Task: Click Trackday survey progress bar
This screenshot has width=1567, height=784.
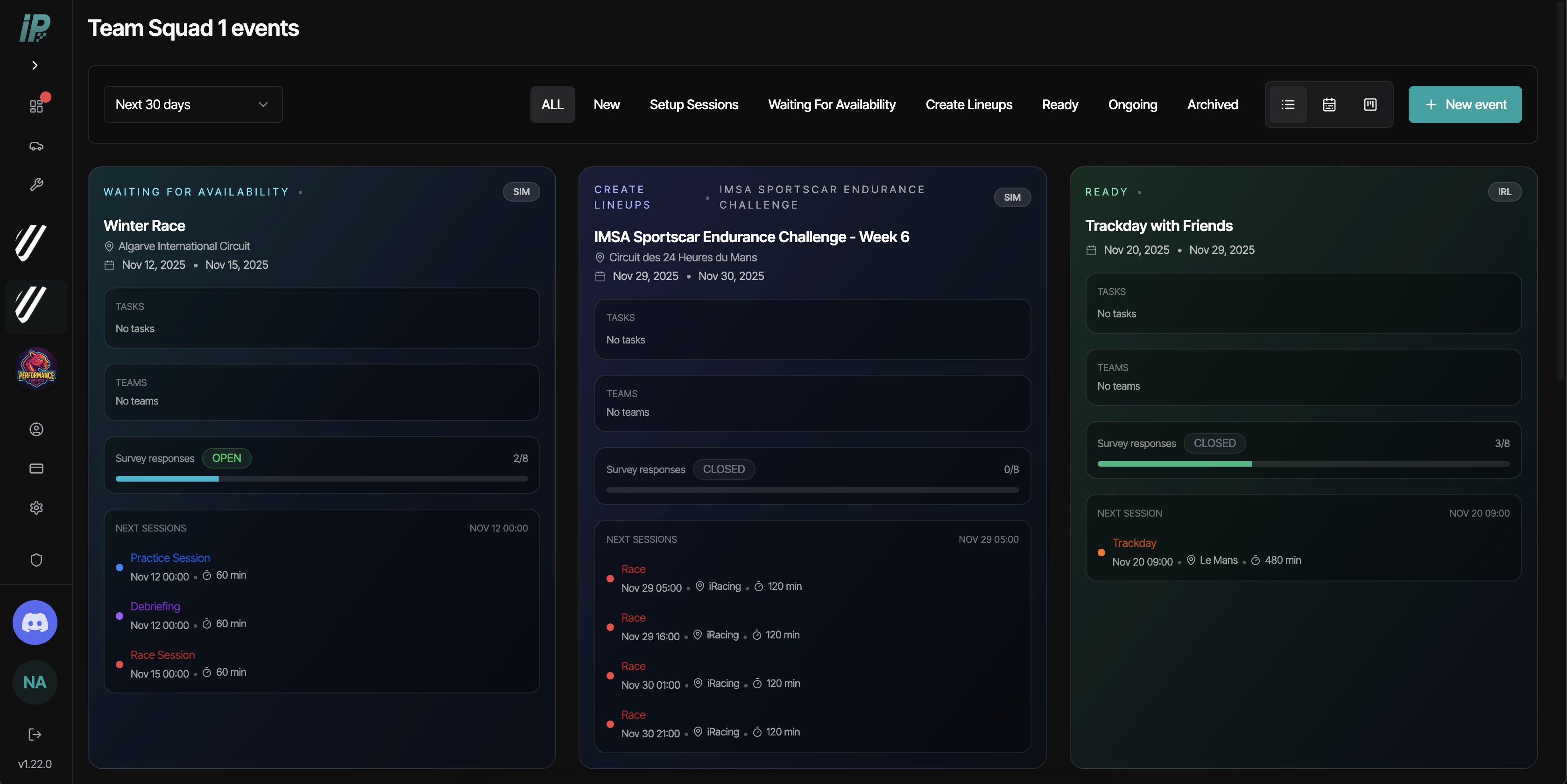Action: [x=1303, y=464]
